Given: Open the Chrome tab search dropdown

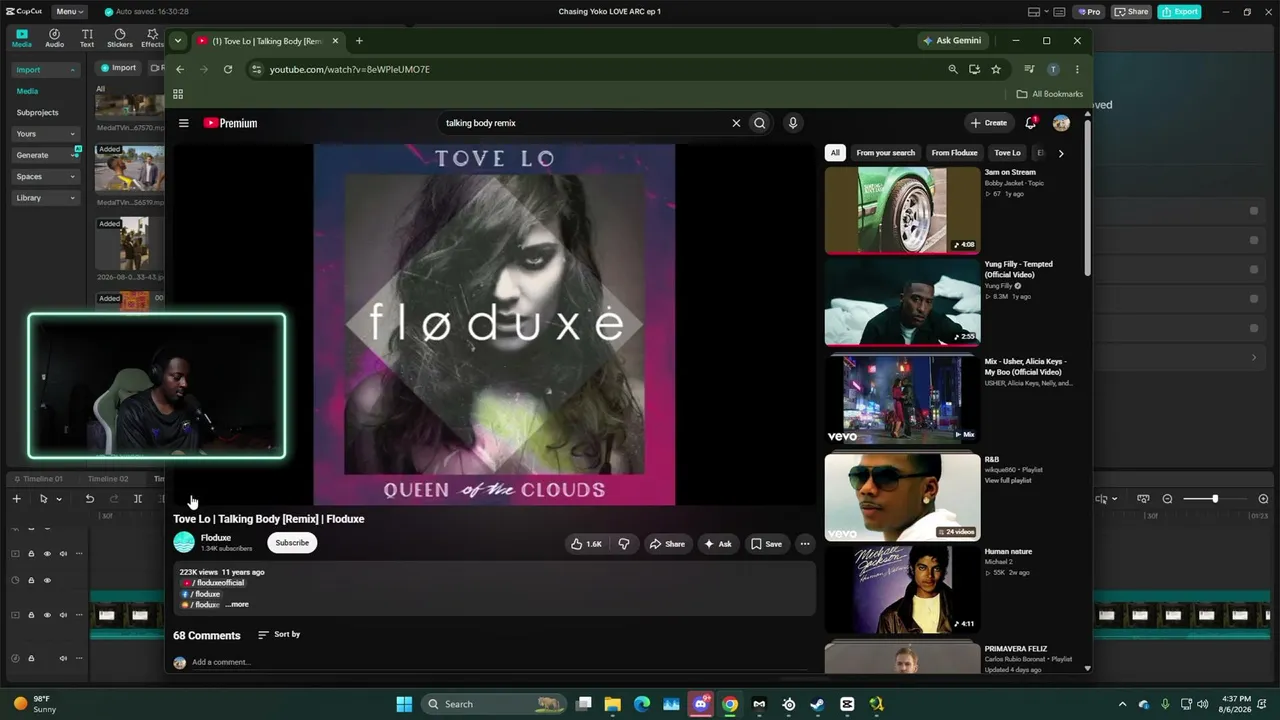Looking at the screenshot, I should [177, 41].
